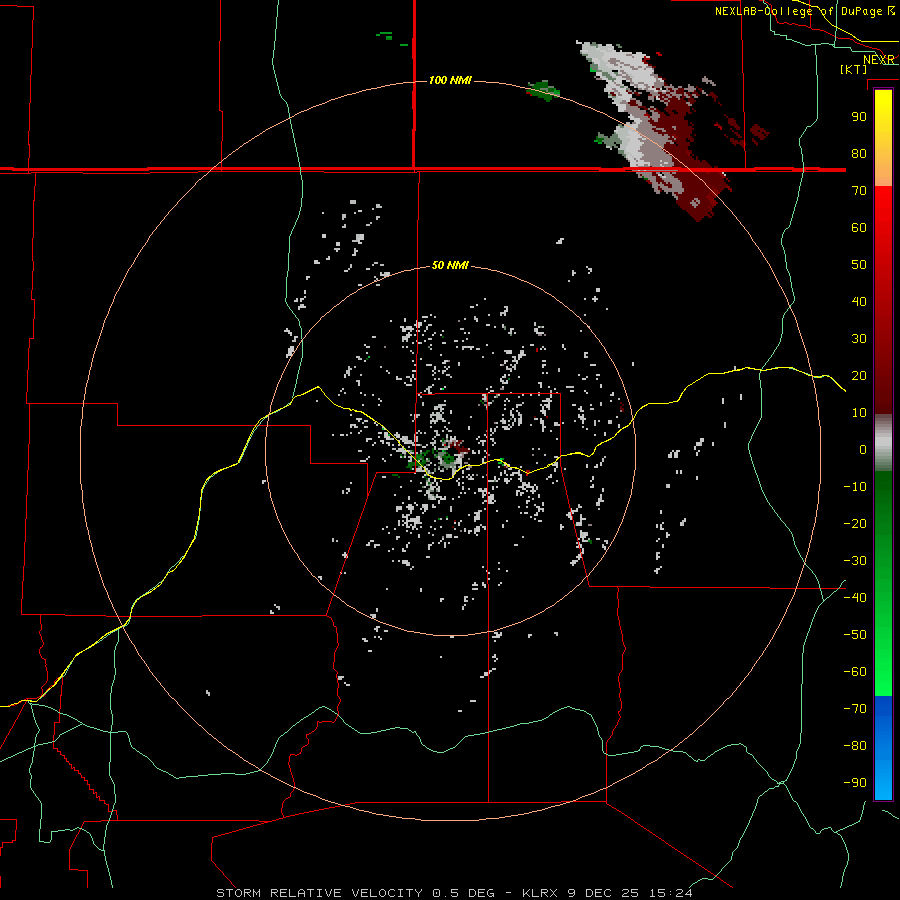The image size is (900, 900).
Task: Click the 'KLRX' radar site identifier in the caption
Action: pyautogui.click(x=541, y=893)
